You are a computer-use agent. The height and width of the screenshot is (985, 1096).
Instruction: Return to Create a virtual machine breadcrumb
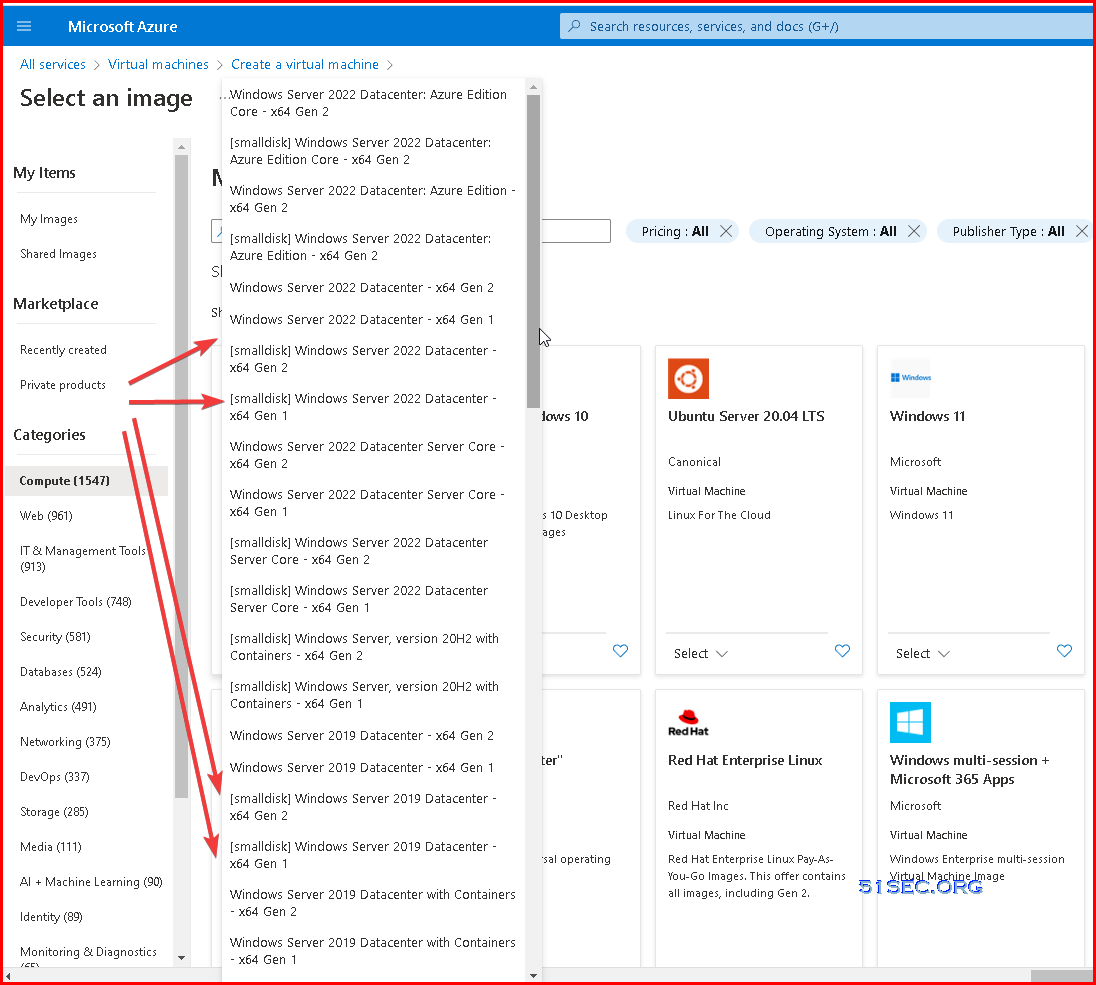click(x=305, y=64)
